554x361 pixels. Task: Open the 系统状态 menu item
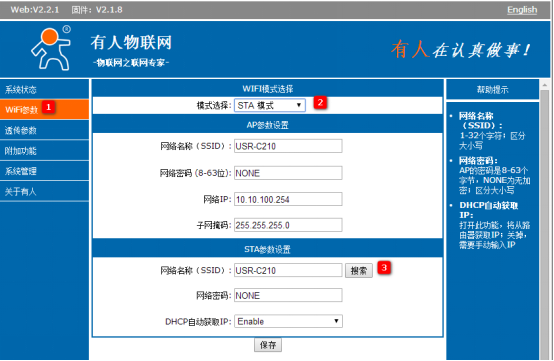pyautogui.click(x=44, y=89)
